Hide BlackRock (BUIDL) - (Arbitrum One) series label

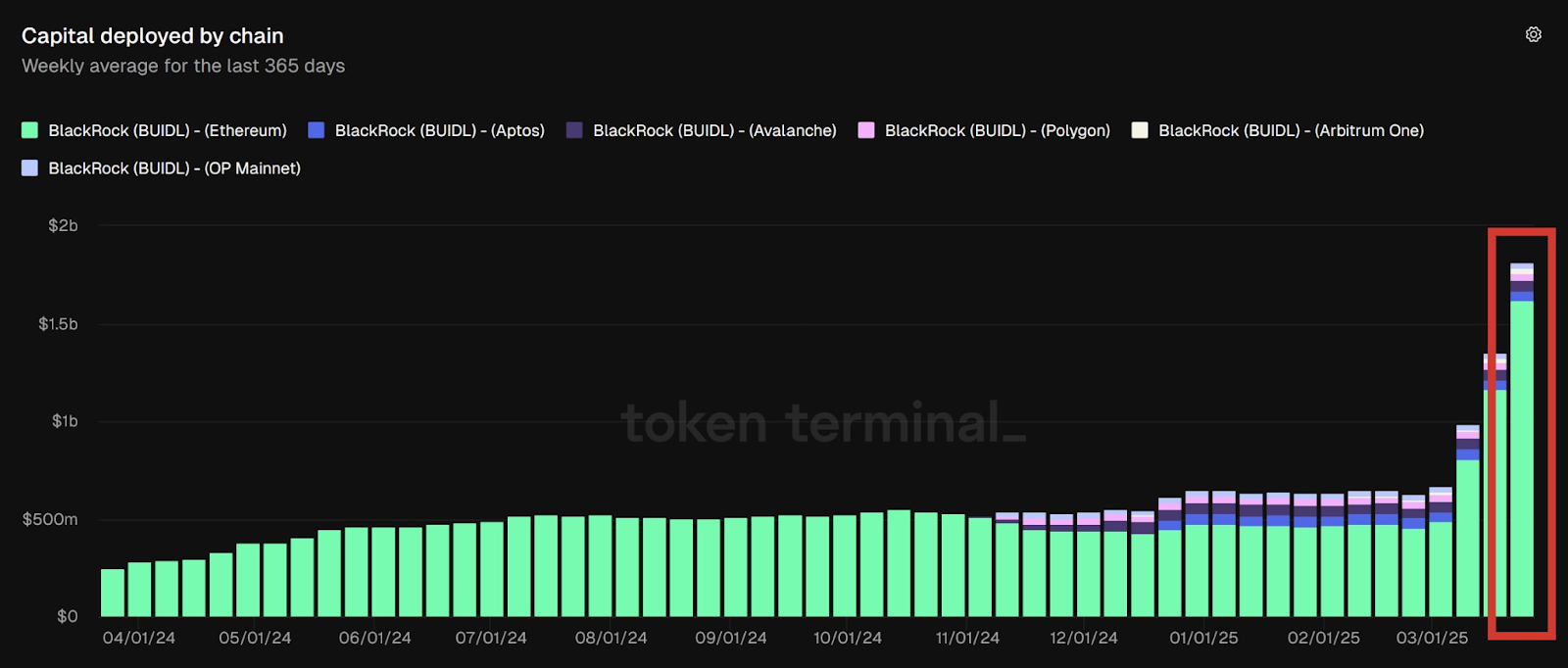(1291, 130)
